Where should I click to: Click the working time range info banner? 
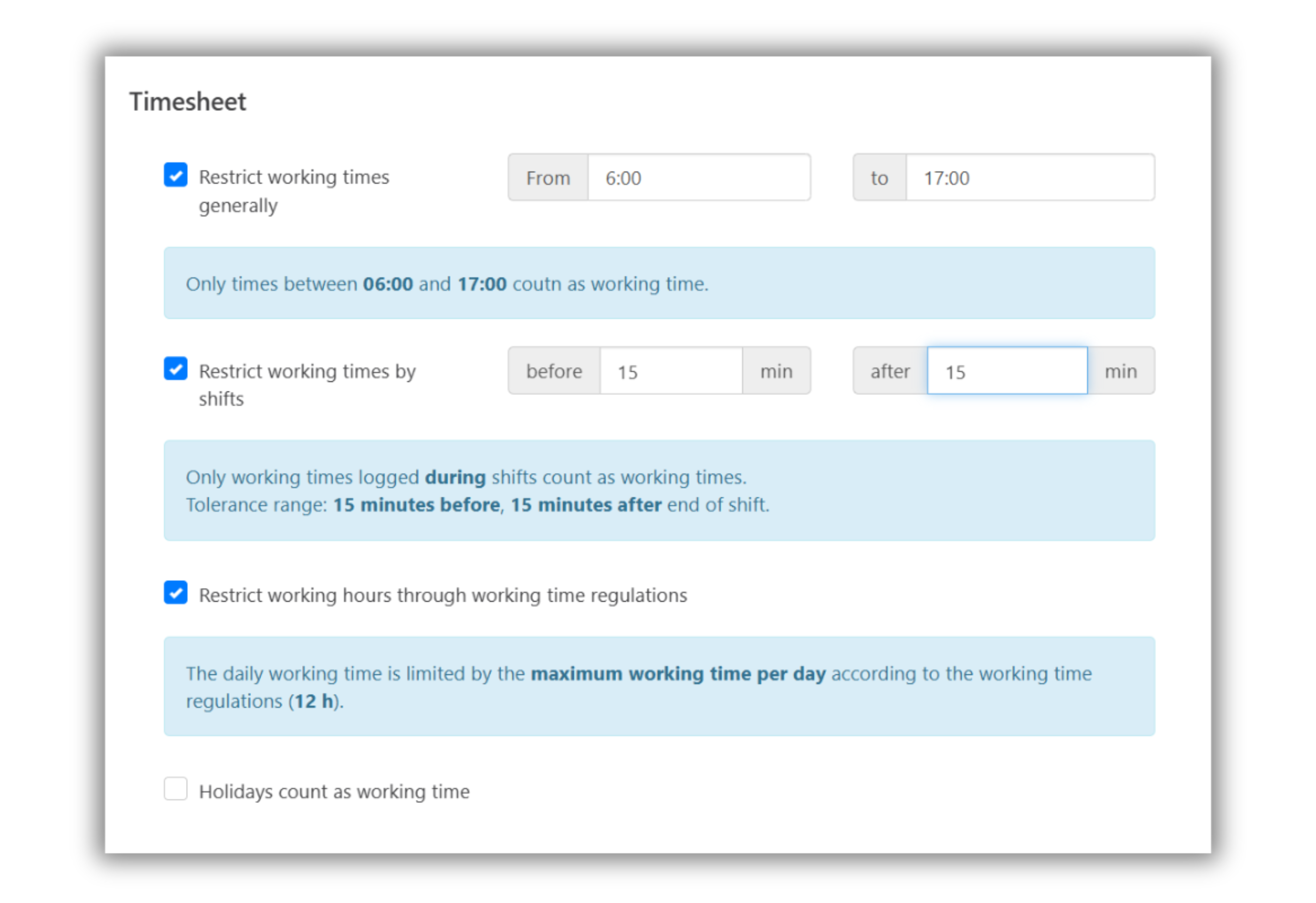(659, 283)
